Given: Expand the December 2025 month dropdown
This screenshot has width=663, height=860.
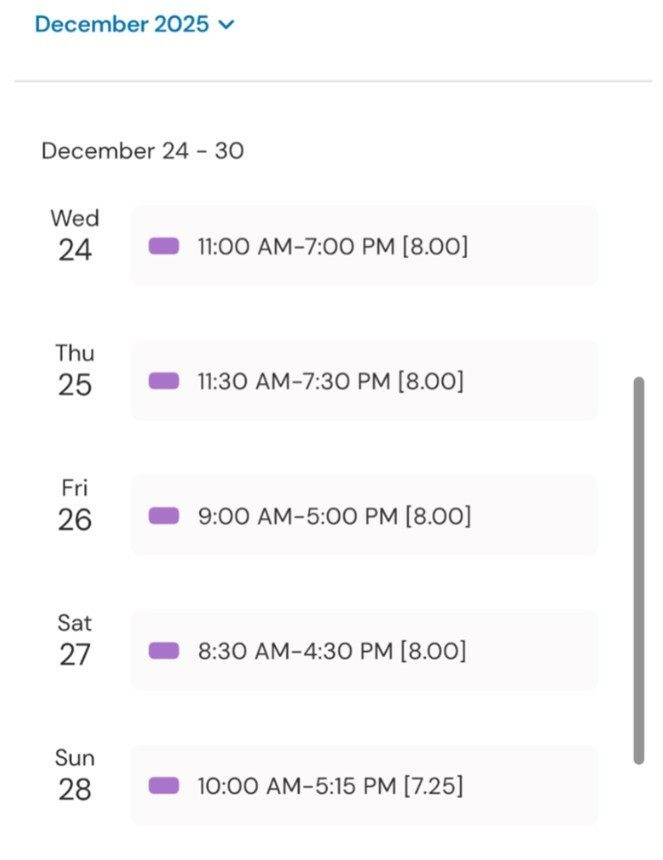Looking at the screenshot, I should pyautogui.click(x=122, y=24).
